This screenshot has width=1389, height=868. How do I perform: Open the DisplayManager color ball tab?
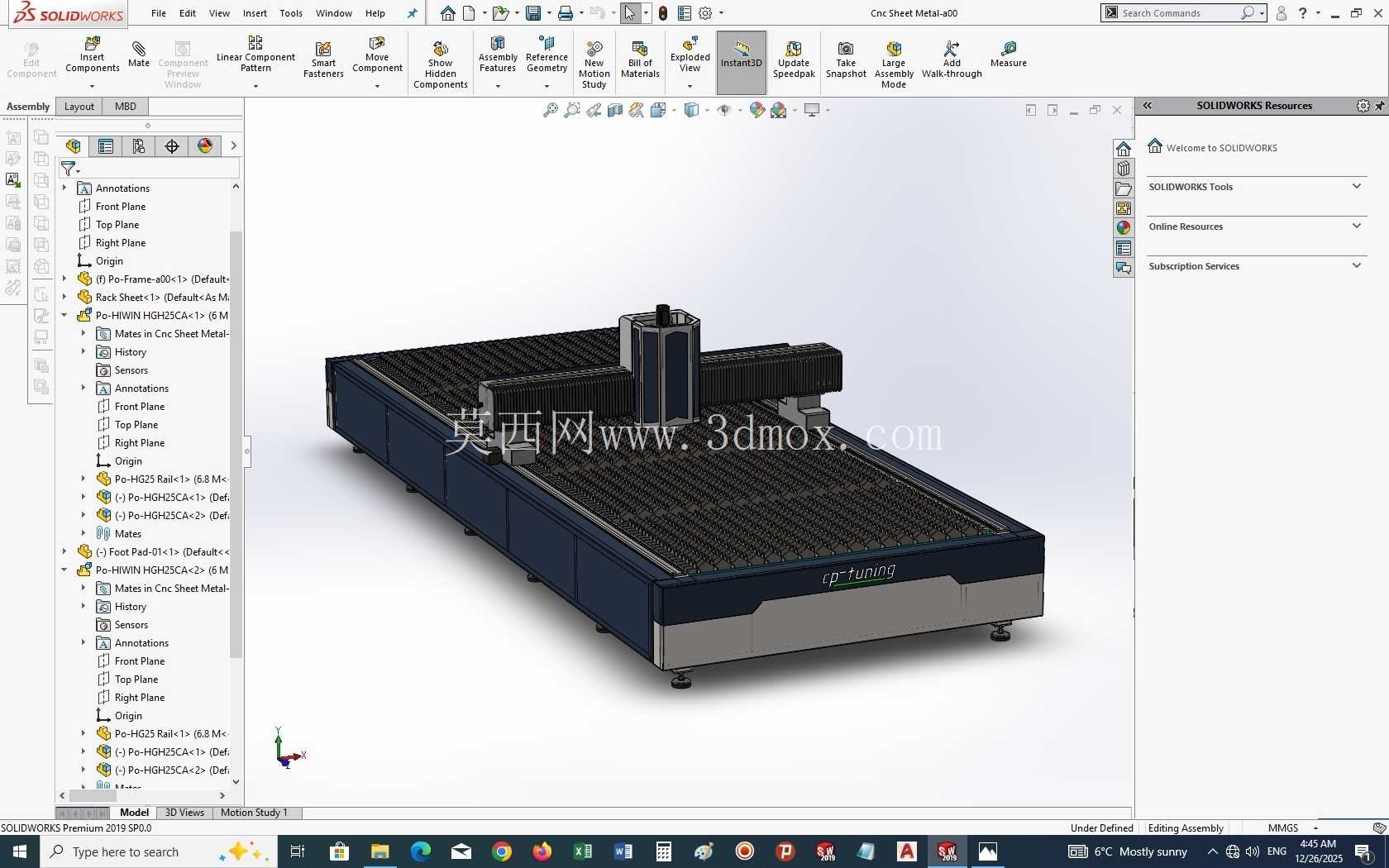click(205, 146)
